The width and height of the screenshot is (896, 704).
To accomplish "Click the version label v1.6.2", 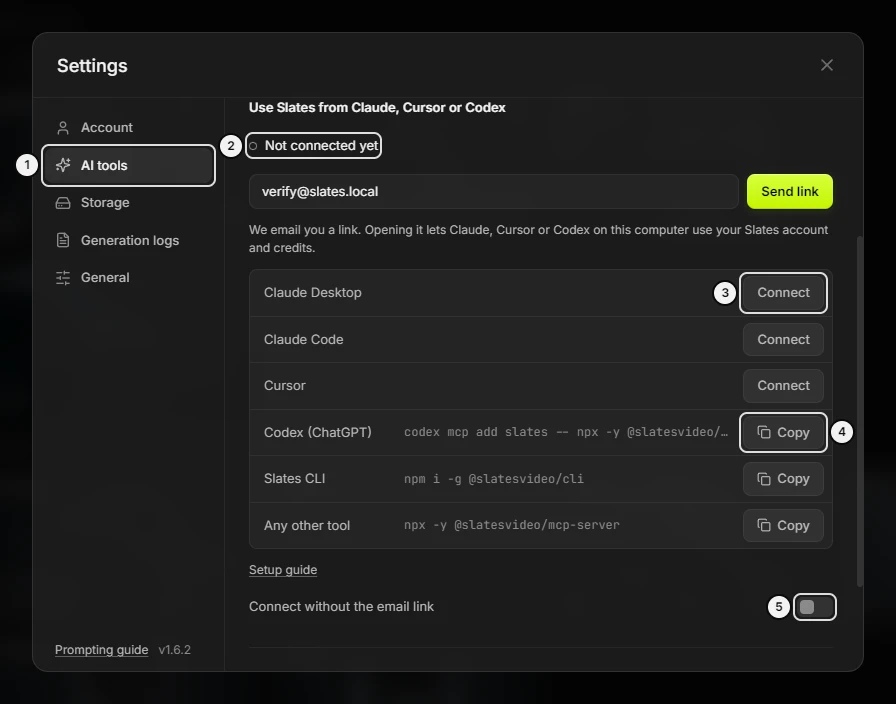I will (174, 650).
